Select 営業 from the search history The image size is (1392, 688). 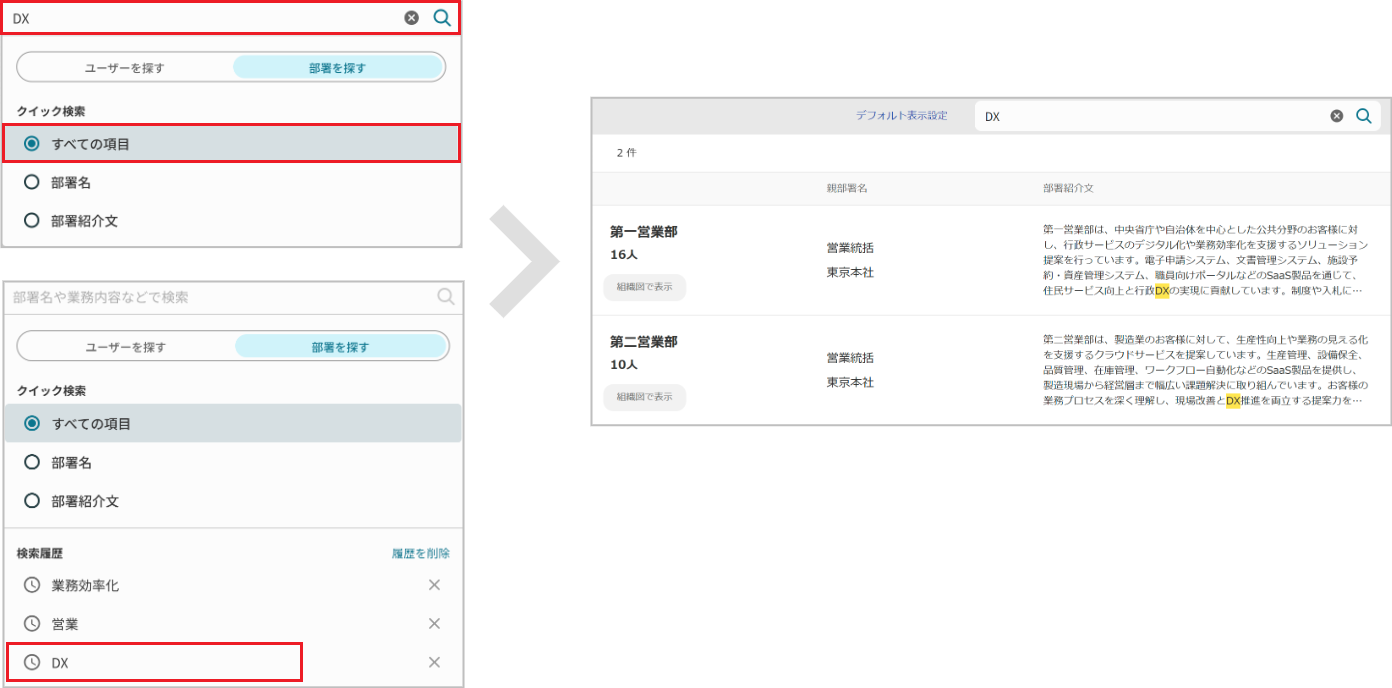[65, 623]
